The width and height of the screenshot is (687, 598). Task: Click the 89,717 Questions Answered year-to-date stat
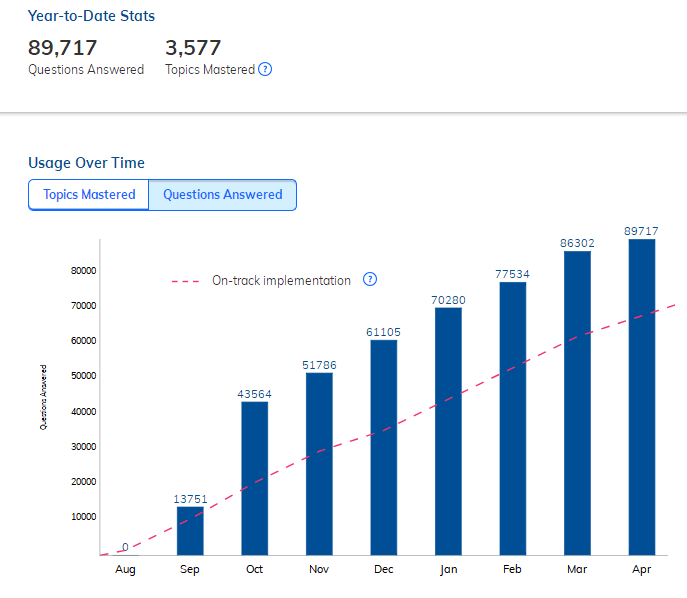61,48
